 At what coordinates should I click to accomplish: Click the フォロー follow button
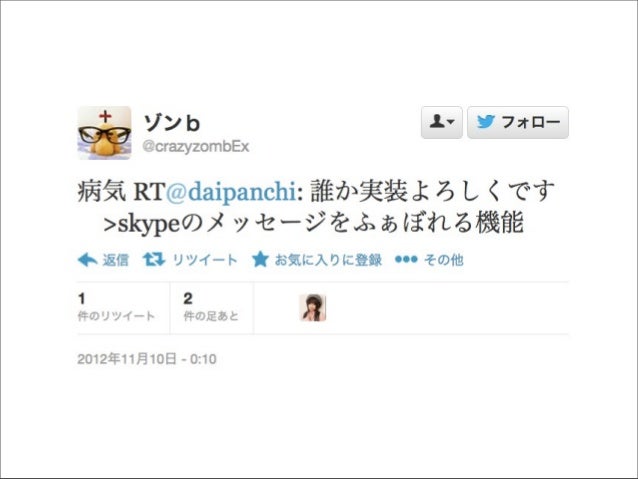(518, 122)
